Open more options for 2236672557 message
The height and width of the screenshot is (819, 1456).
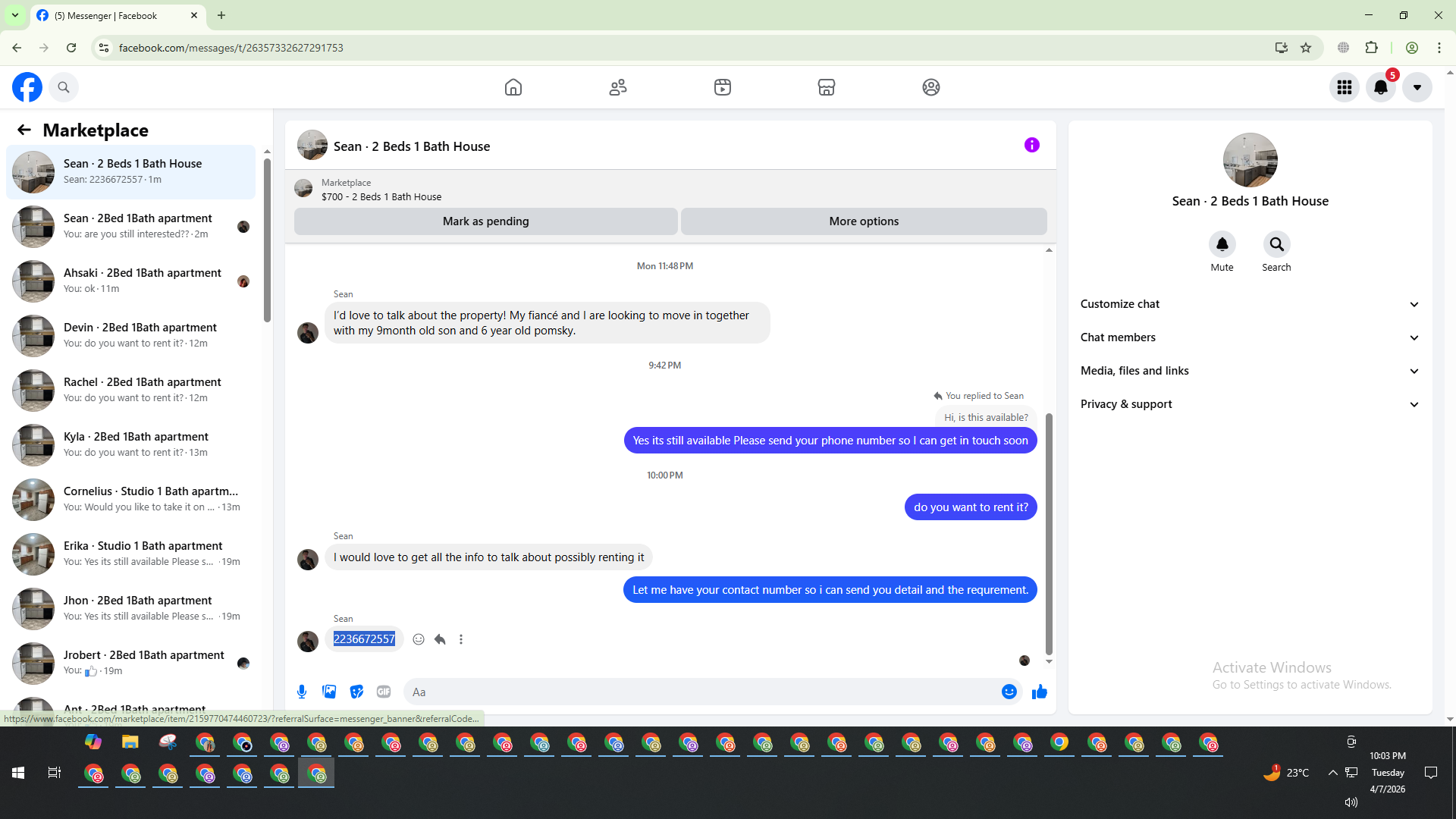pos(461,639)
